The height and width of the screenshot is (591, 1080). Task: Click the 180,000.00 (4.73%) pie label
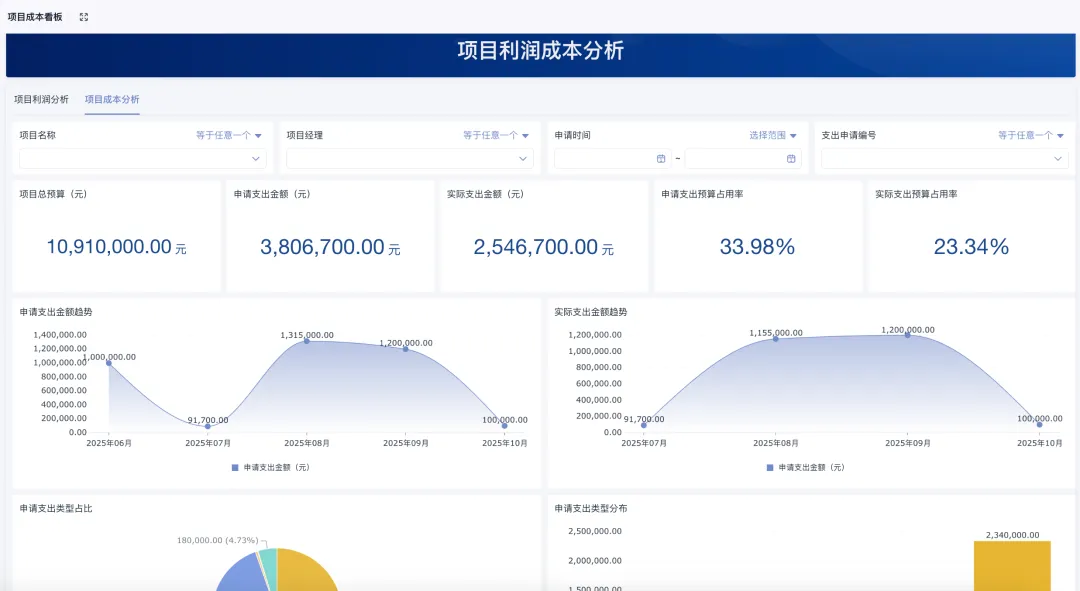(218, 540)
